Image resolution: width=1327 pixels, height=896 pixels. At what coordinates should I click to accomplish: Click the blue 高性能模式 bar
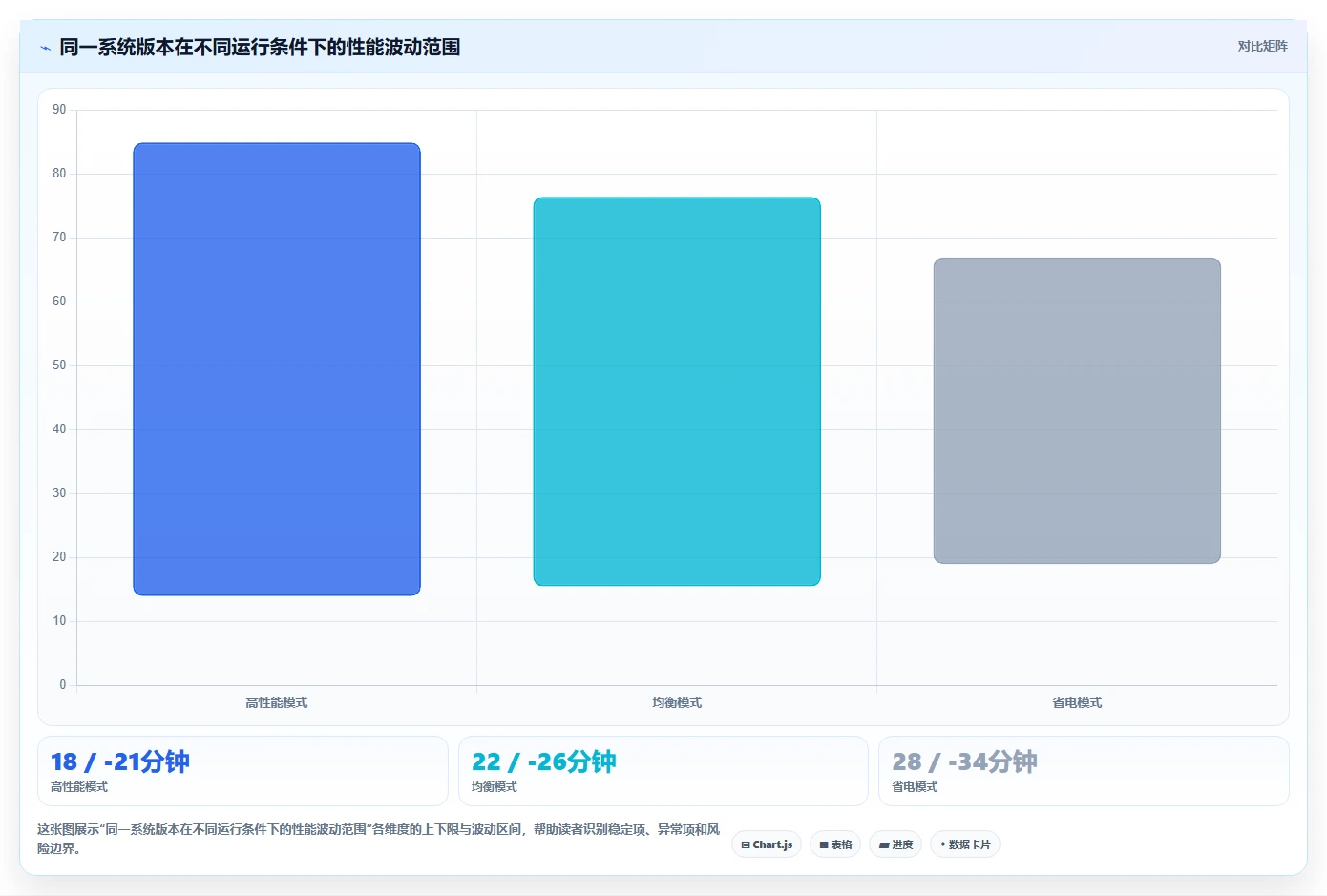pos(277,369)
